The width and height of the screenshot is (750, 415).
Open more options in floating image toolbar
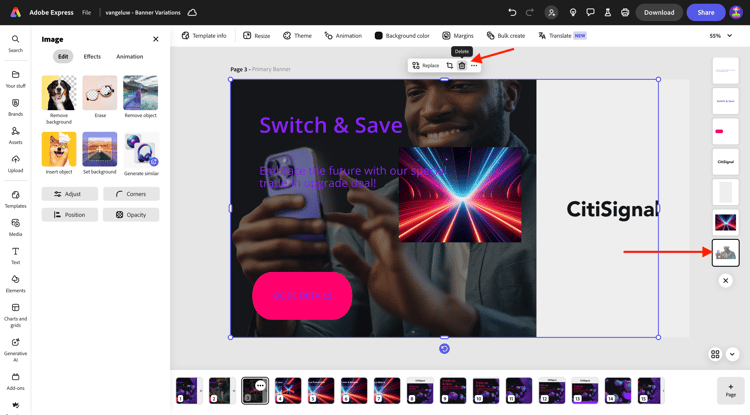(474, 66)
